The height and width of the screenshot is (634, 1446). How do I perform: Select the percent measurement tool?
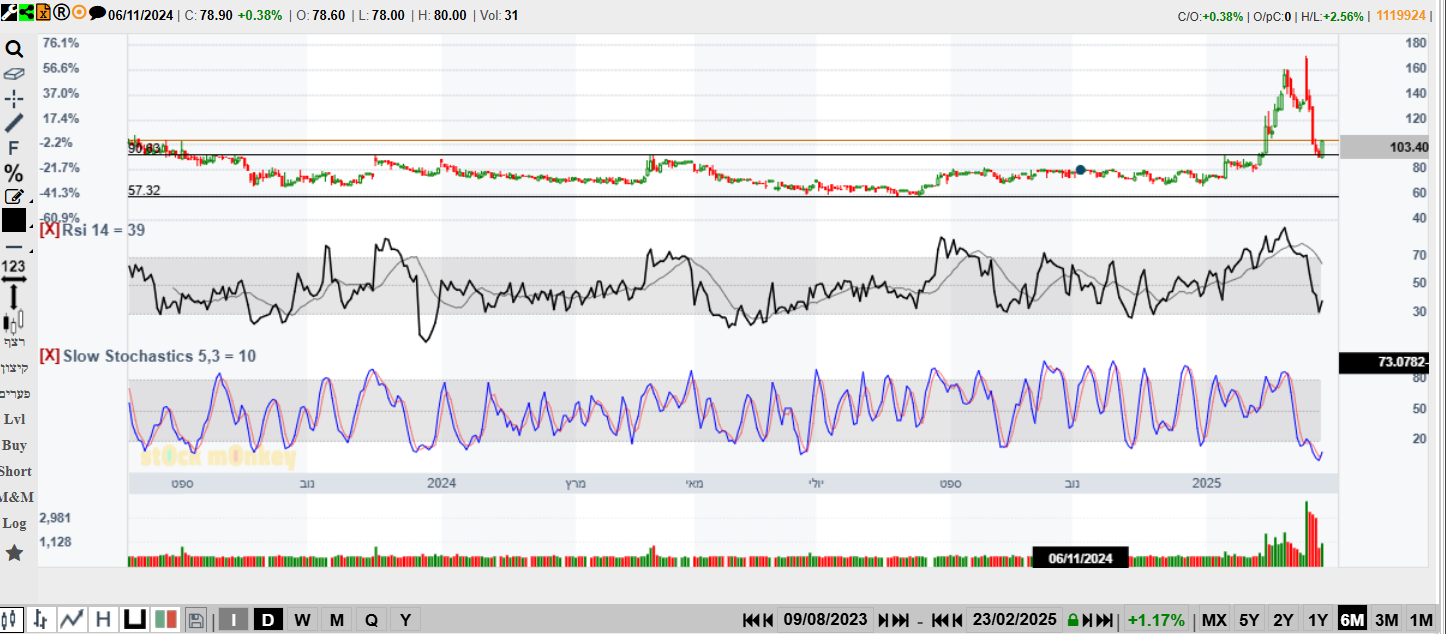[14, 173]
